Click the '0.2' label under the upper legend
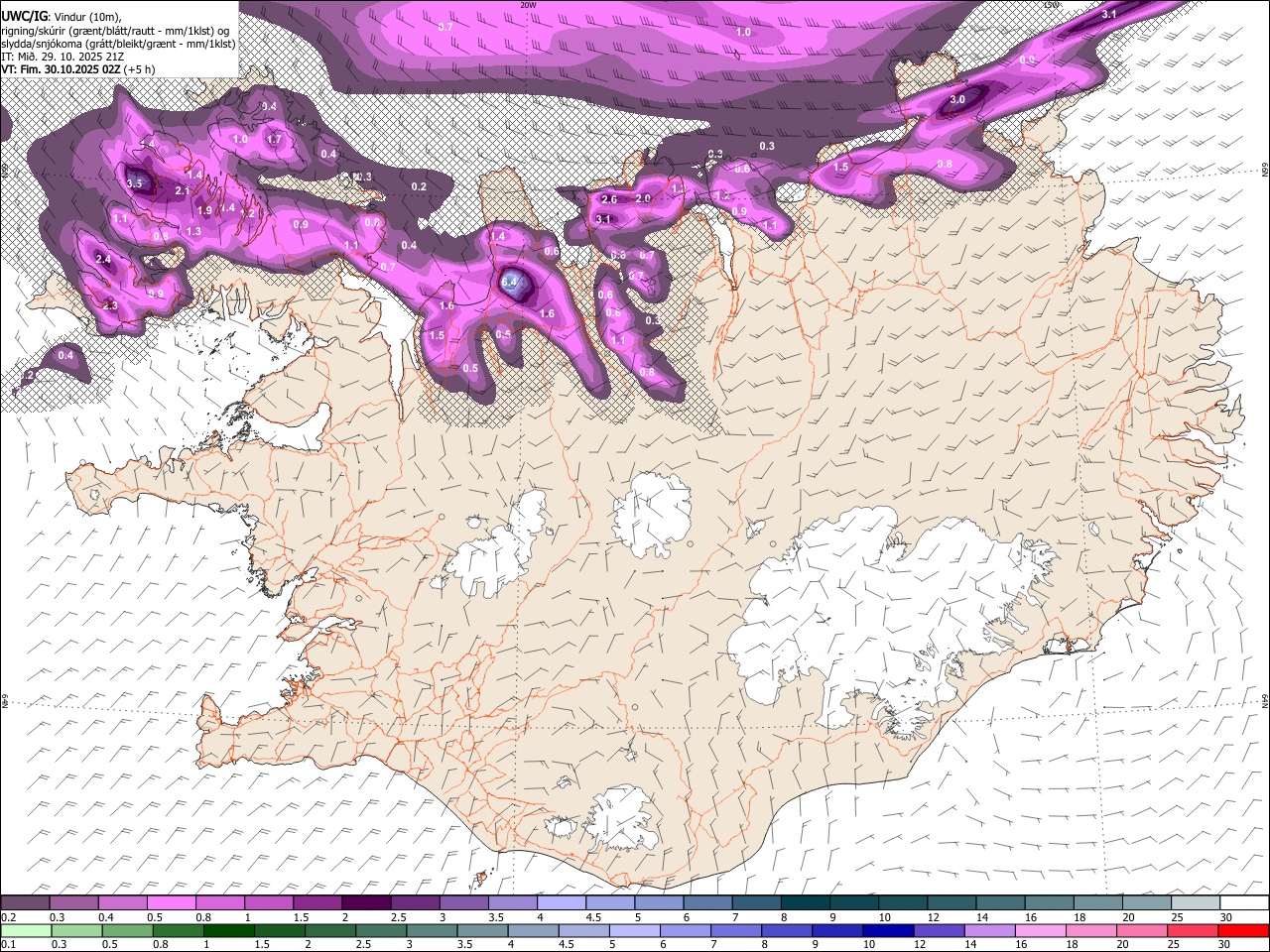Viewport: 1270px width, 952px height. (x=9, y=917)
